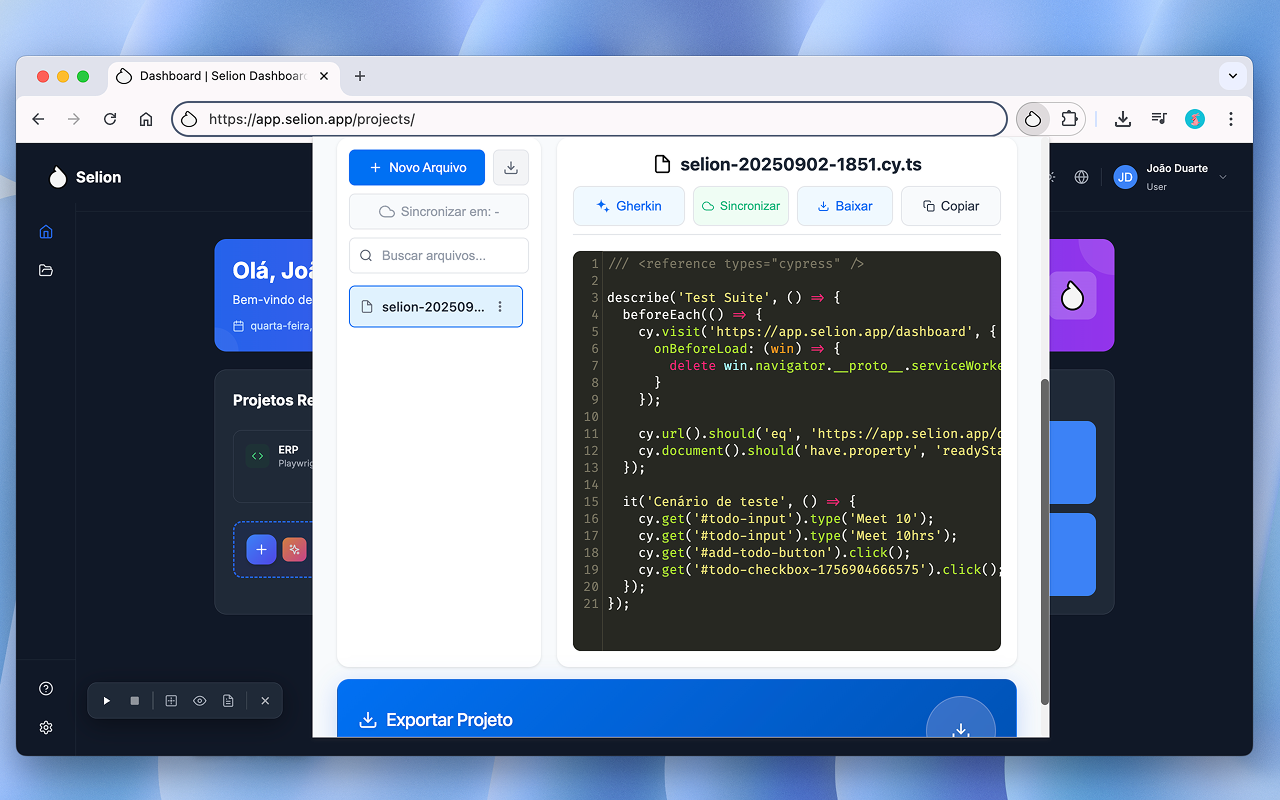1280x800 pixels.
Task: Copy the code with the Copiar button
Action: click(951, 206)
